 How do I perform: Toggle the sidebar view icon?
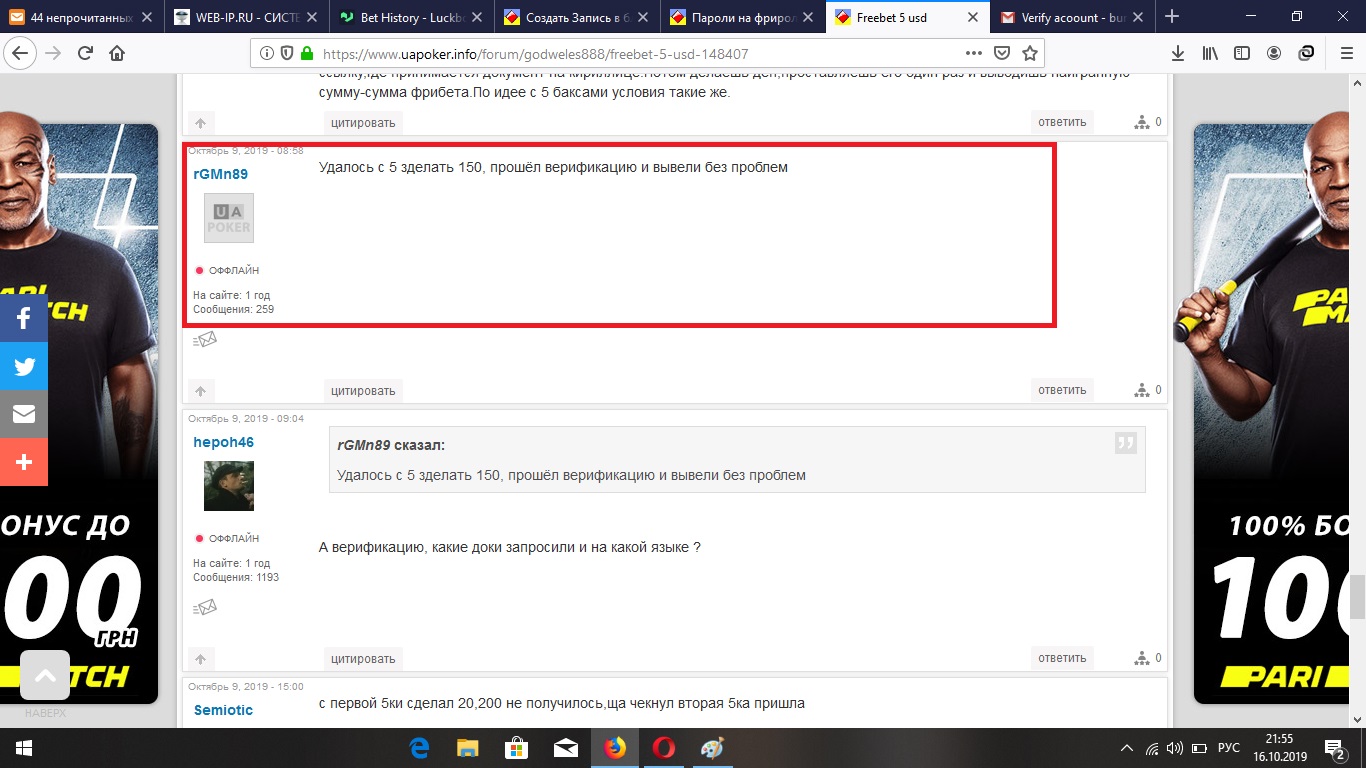(1242, 53)
